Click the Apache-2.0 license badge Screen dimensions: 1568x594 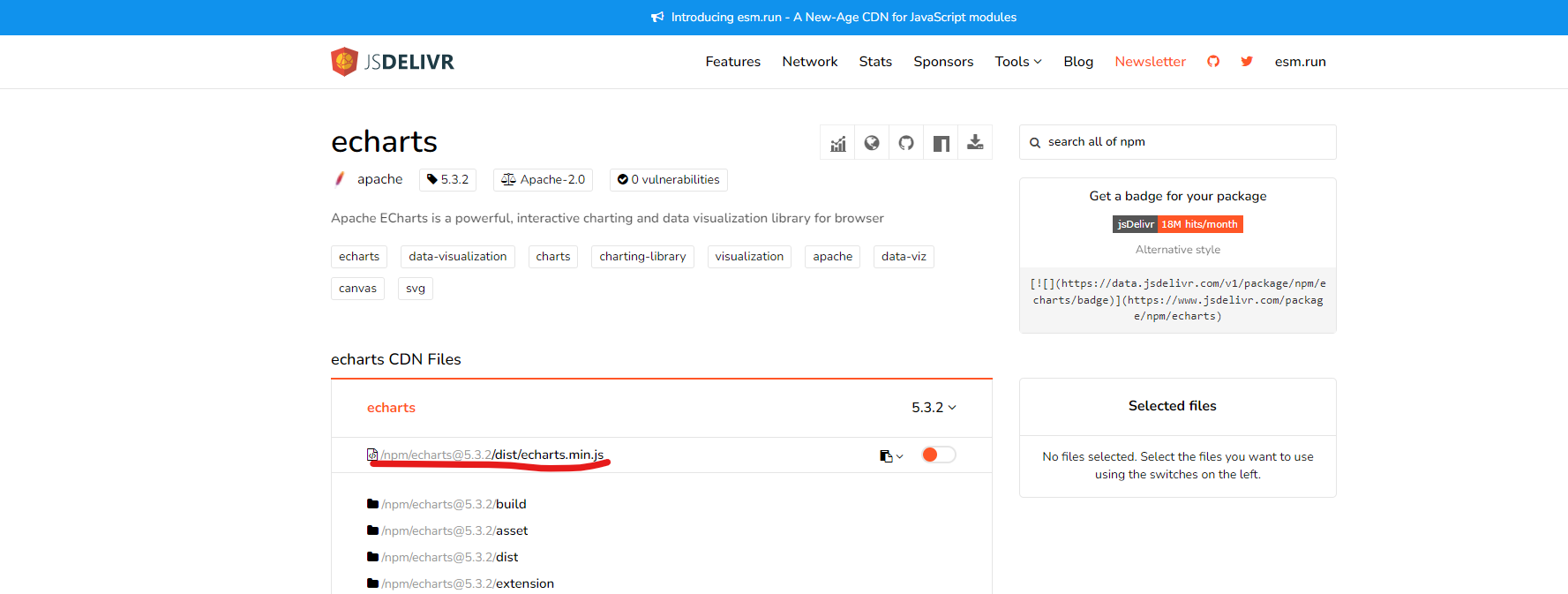point(543,180)
